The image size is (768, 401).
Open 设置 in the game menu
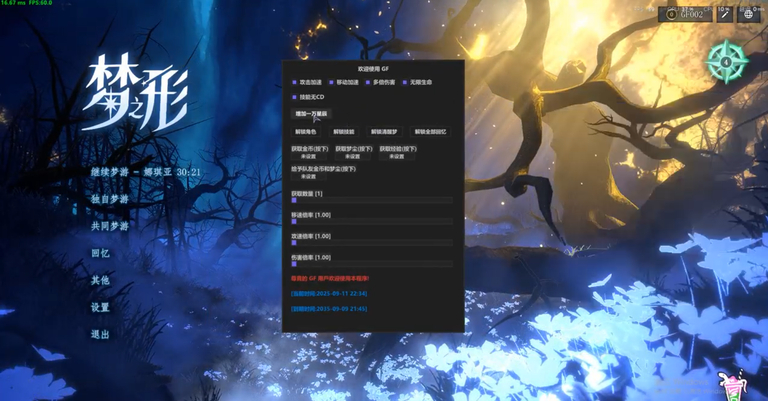point(100,307)
